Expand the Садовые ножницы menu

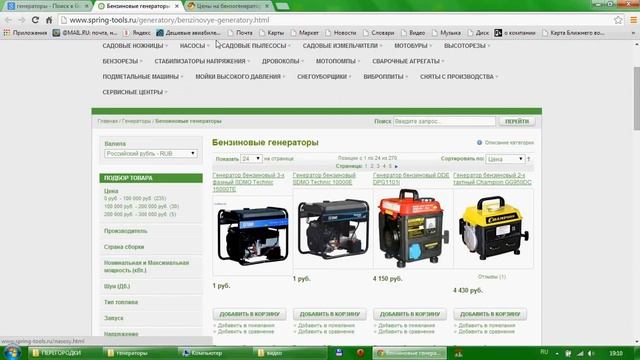[135, 46]
